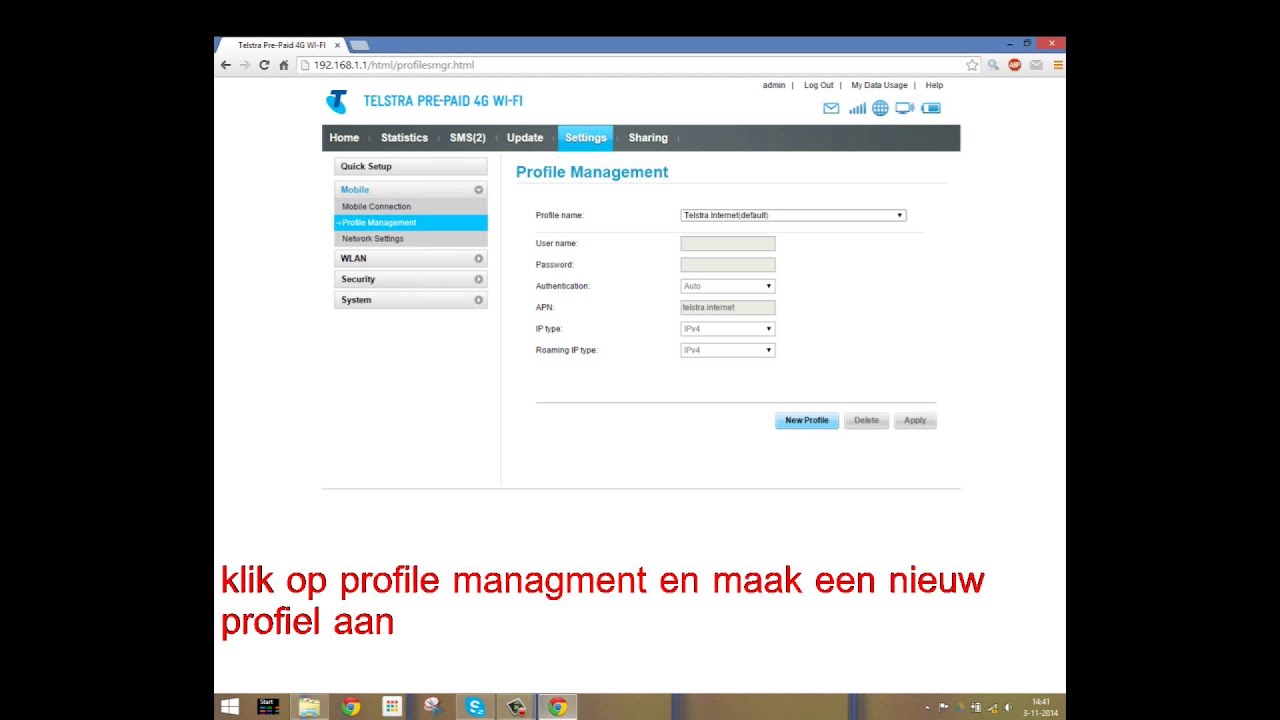Screen dimensions: 1280x720
Task: Click the Apply button
Action: tap(915, 420)
